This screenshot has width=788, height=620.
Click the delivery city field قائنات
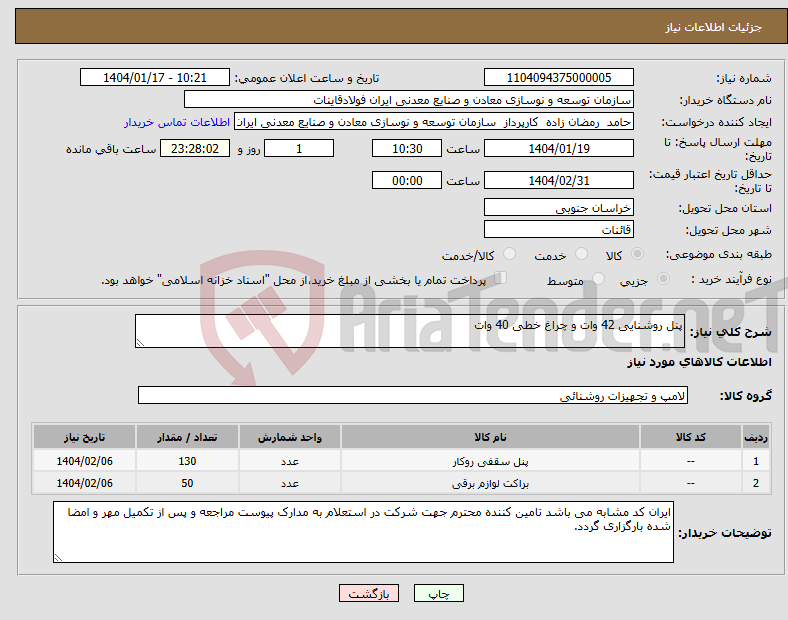(558, 230)
